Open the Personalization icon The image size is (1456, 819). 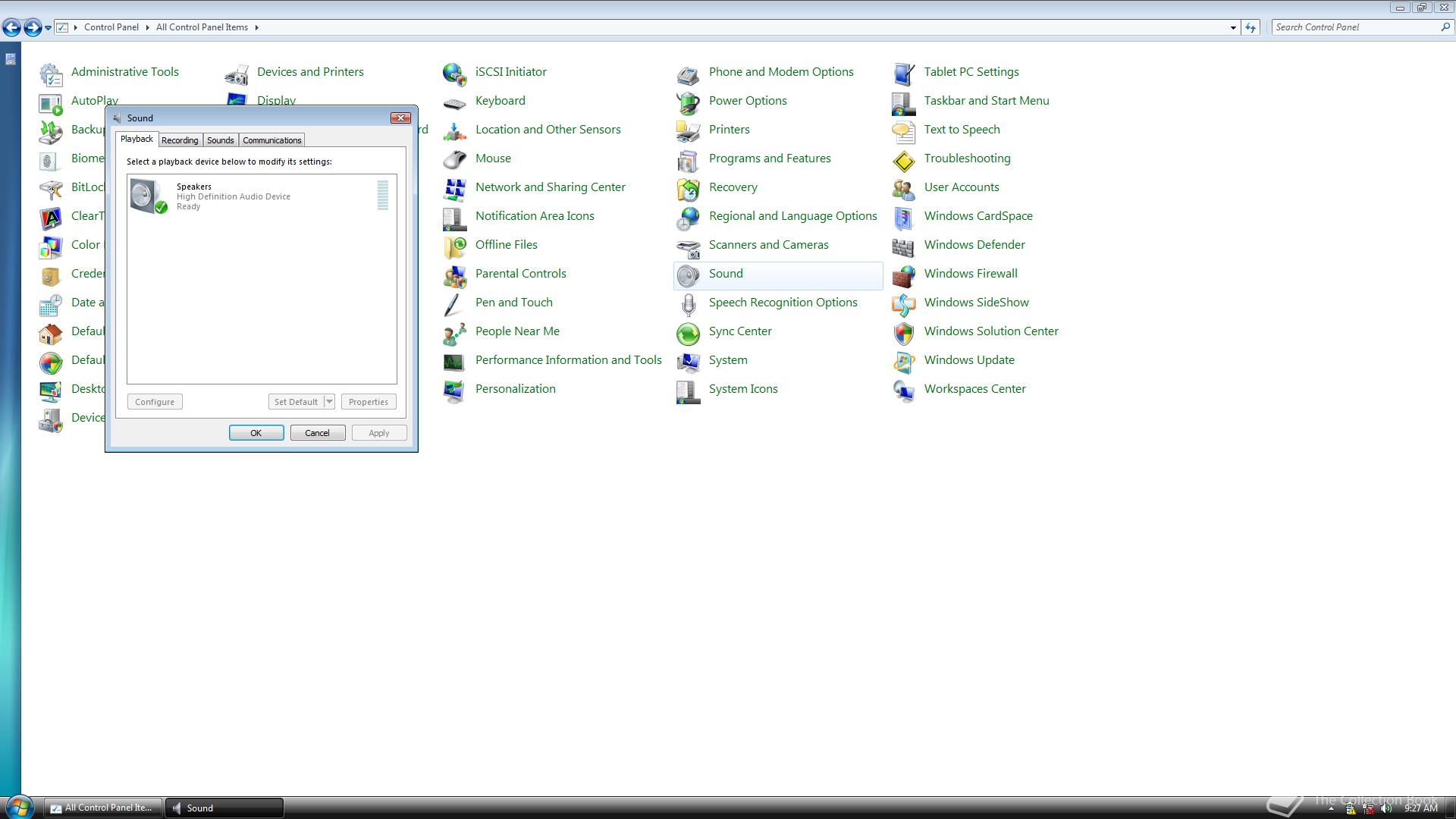click(455, 391)
